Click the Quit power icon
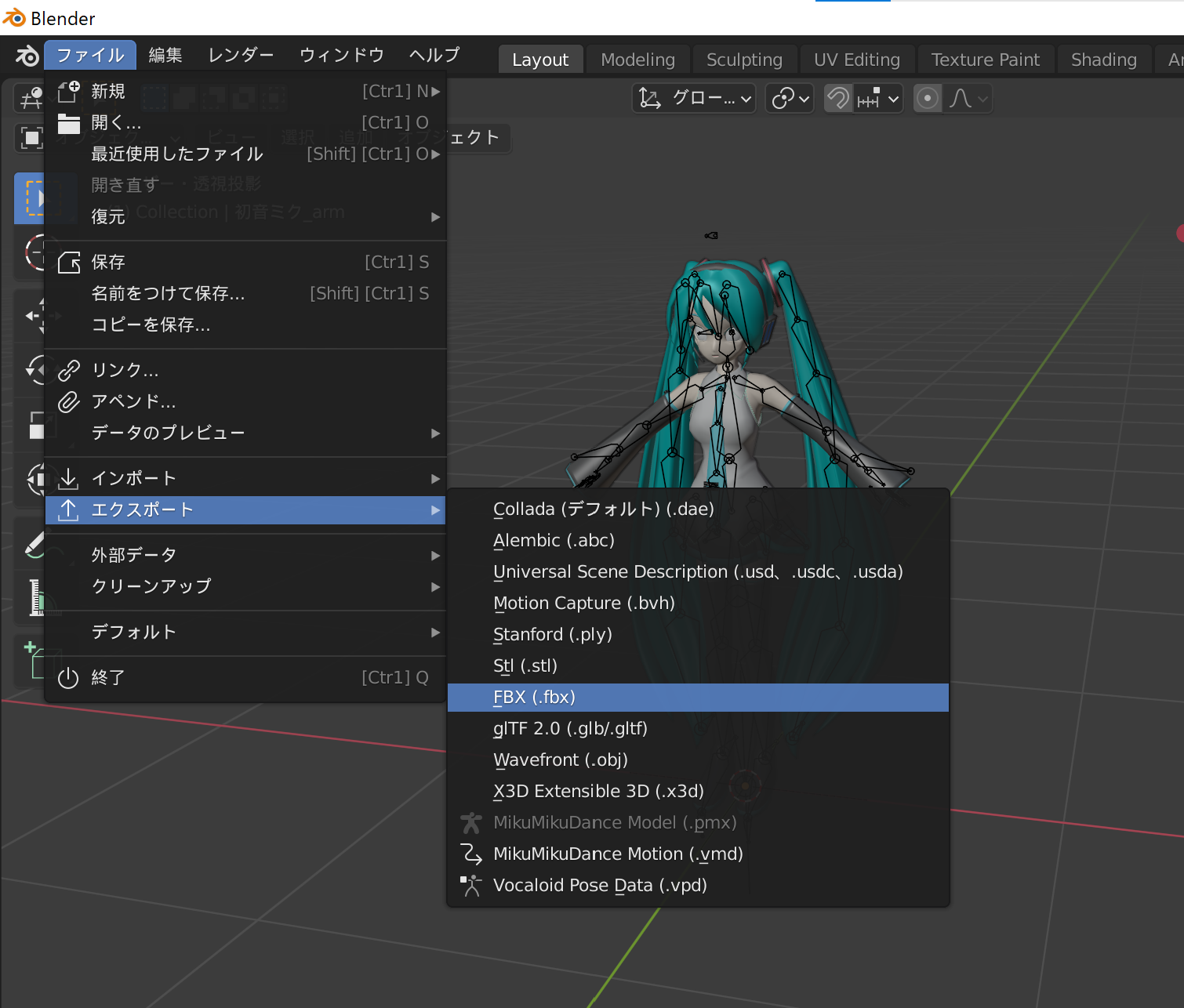Viewport: 1184px width, 1008px height. (x=69, y=677)
